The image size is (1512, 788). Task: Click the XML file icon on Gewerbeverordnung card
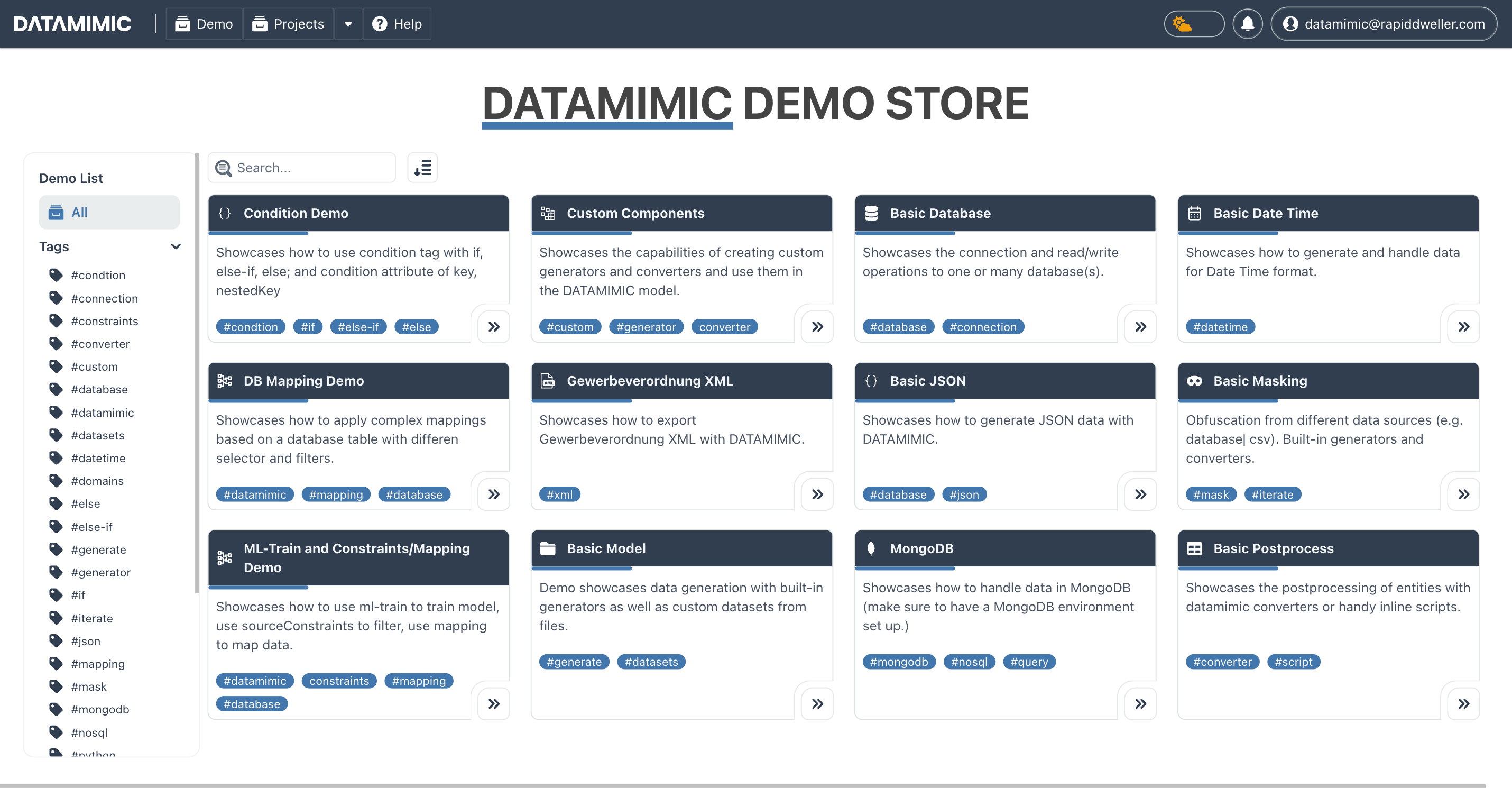tap(548, 380)
